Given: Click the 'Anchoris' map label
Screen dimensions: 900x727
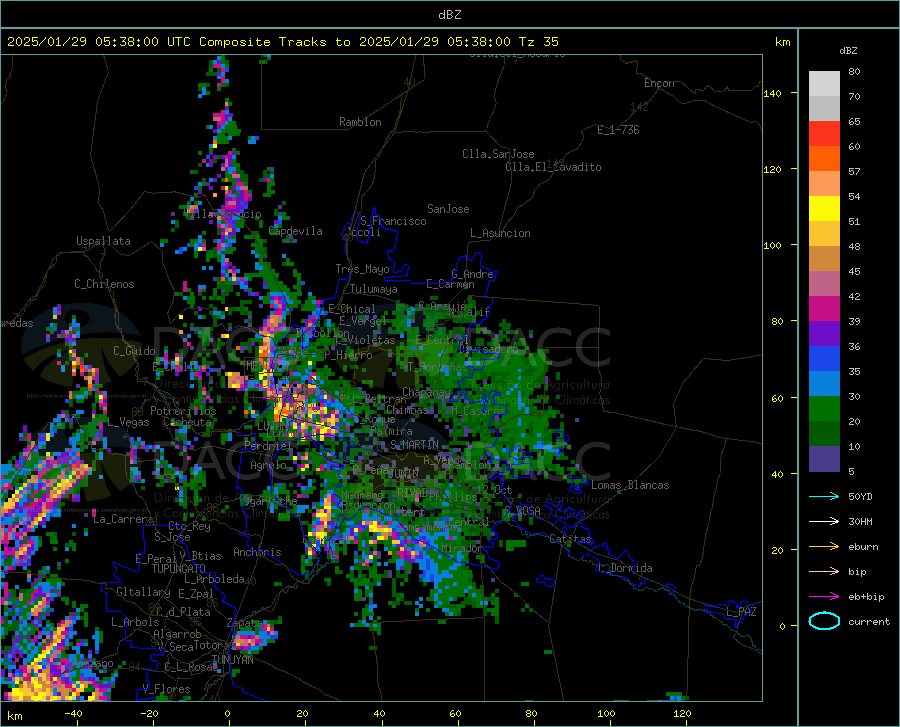Looking at the screenshot, I should [x=257, y=552].
